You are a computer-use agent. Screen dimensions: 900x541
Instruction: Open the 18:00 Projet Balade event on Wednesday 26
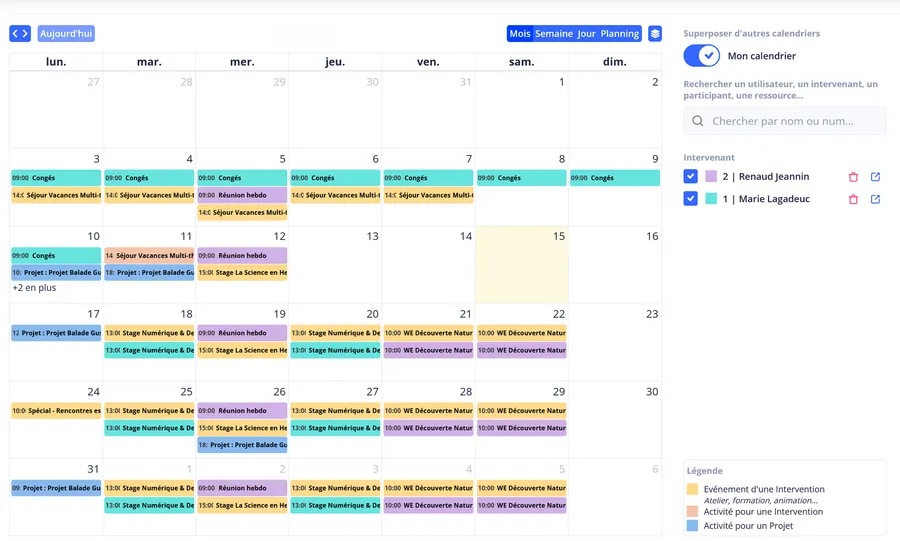pos(242,445)
